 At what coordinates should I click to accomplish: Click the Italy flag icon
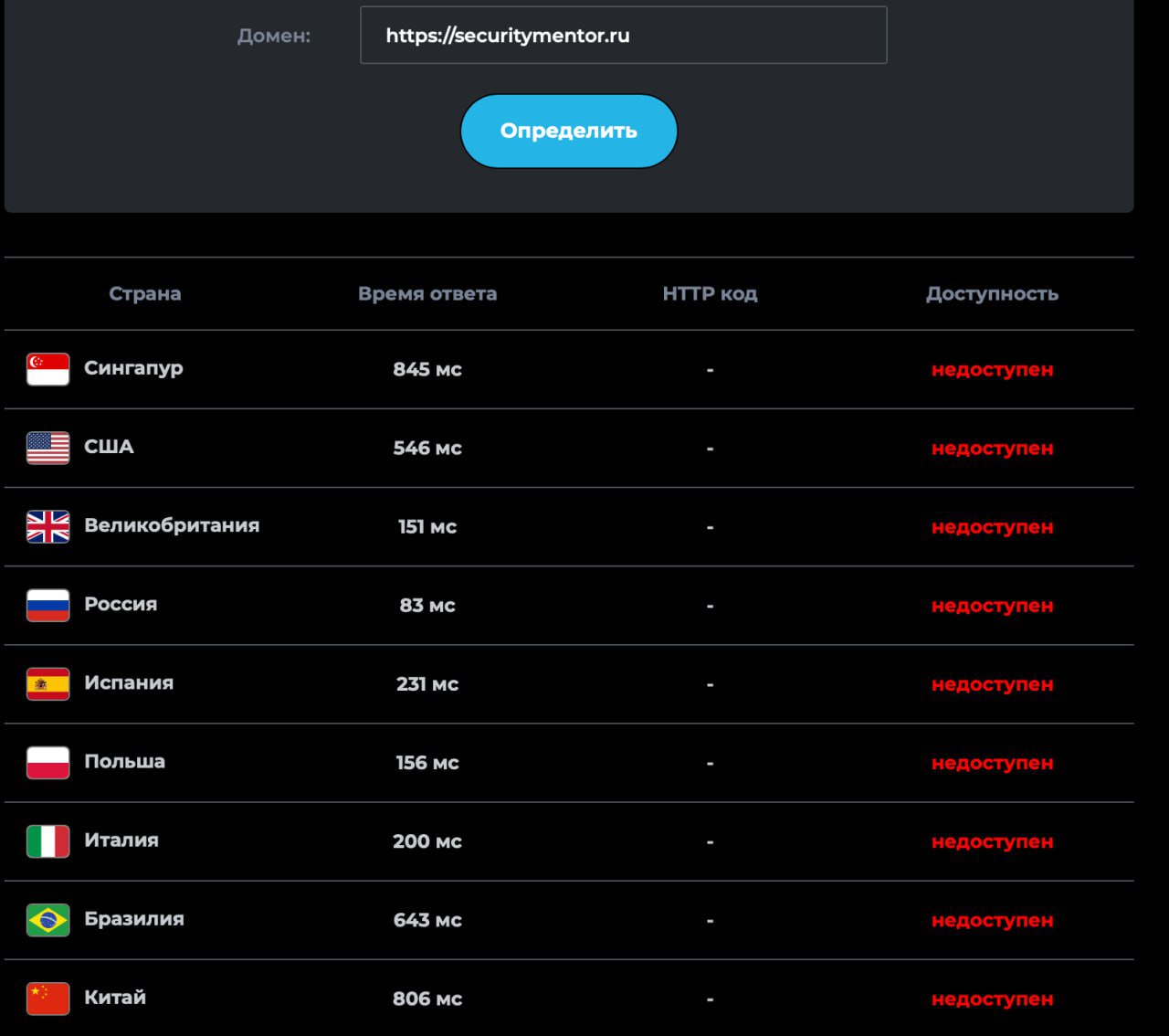(x=48, y=840)
